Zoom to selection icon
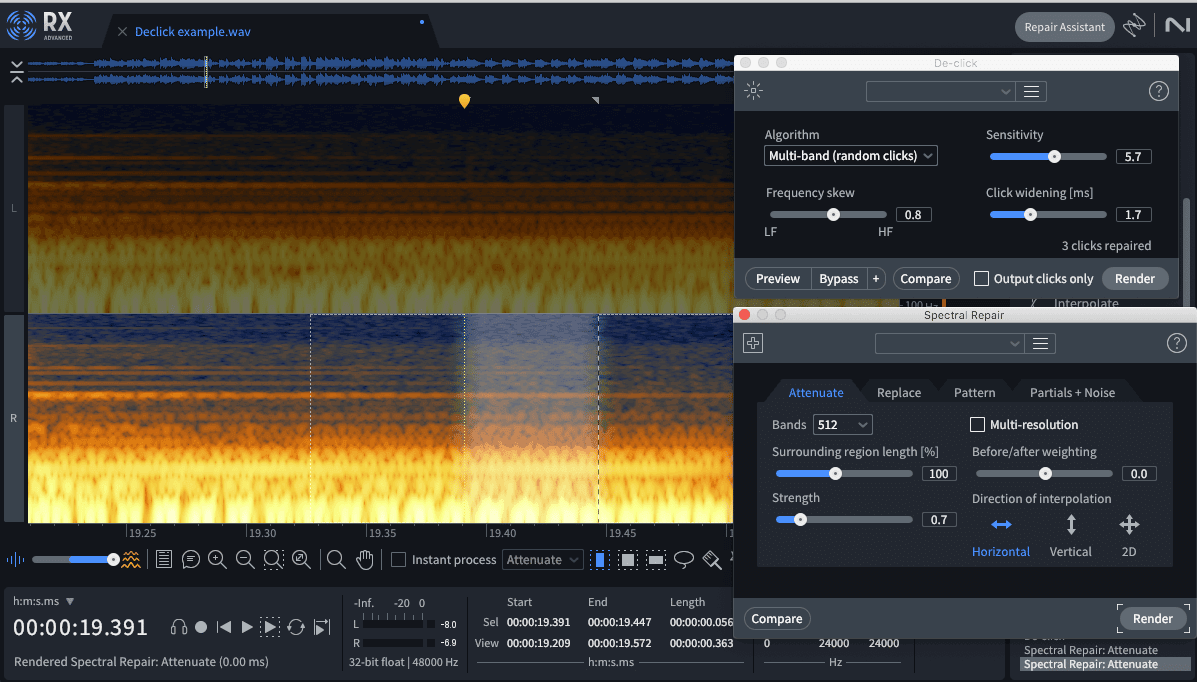Image resolution: width=1197 pixels, height=682 pixels. 273,560
